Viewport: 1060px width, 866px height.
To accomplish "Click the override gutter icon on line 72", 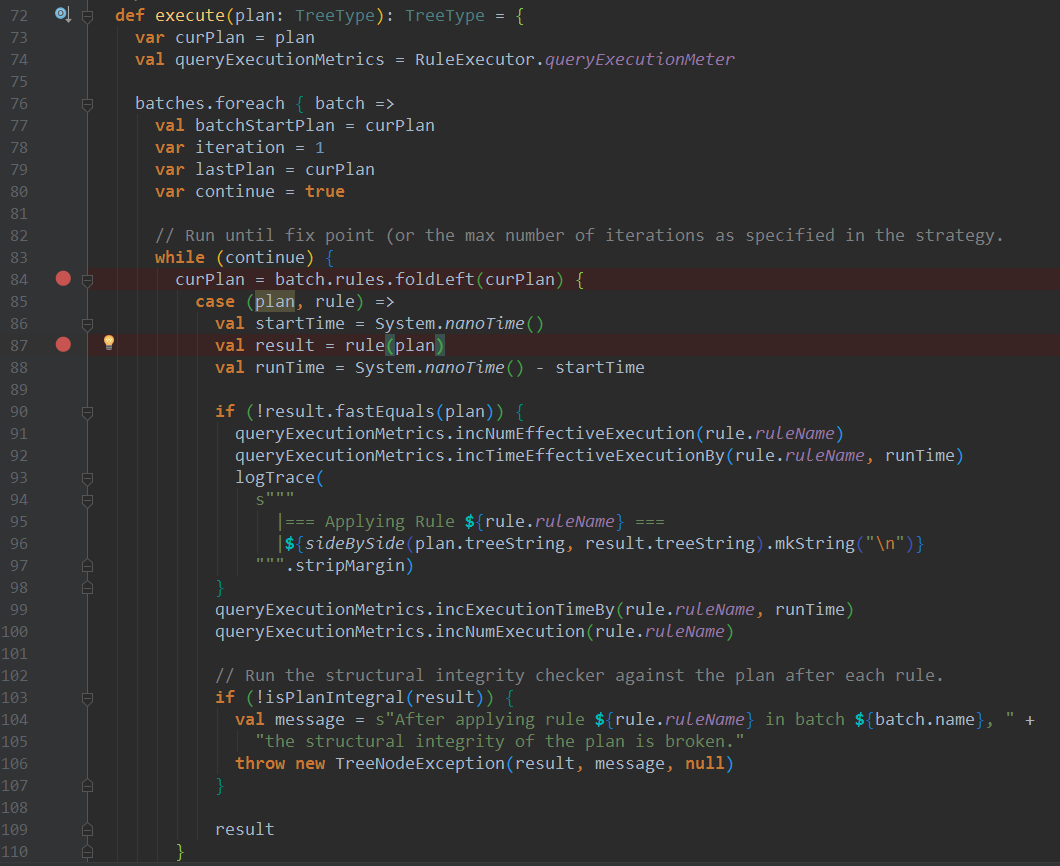I will point(61,14).
